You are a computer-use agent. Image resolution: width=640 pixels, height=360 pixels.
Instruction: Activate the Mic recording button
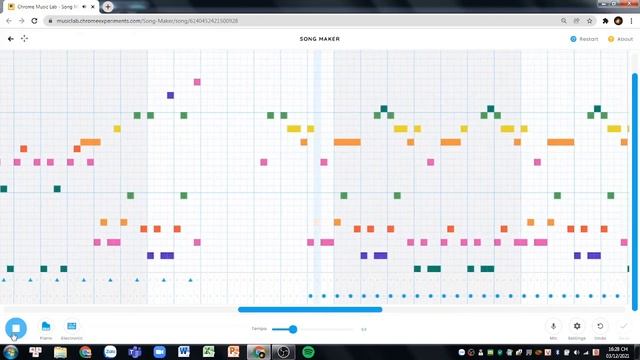(x=553, y=326)
